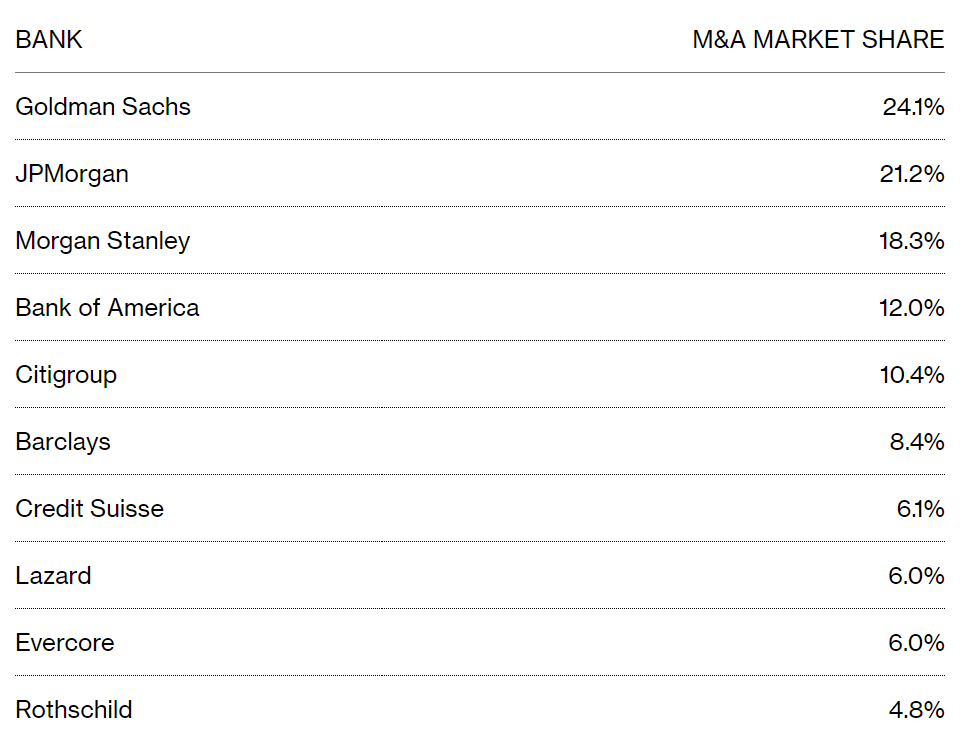The height and width of the screenshot is (738, 965).
Task: Select the Citigroup bank name
Action: point(66,375)
